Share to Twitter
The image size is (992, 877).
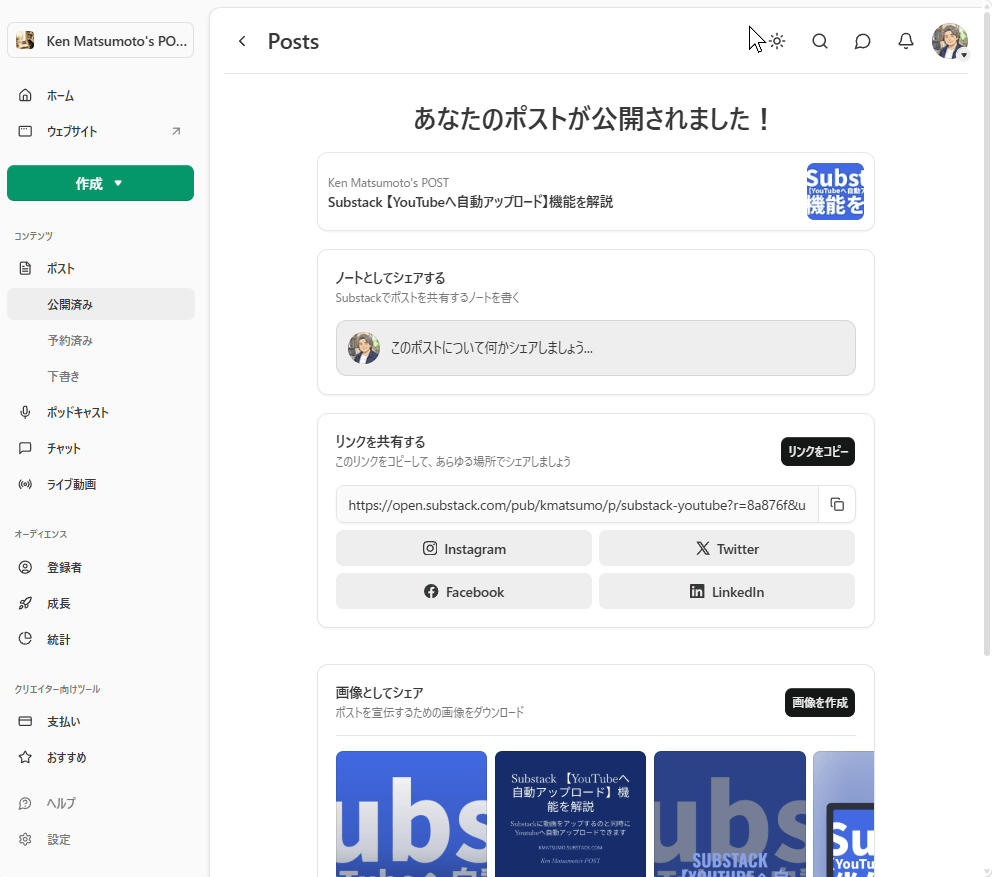point(727,549)
